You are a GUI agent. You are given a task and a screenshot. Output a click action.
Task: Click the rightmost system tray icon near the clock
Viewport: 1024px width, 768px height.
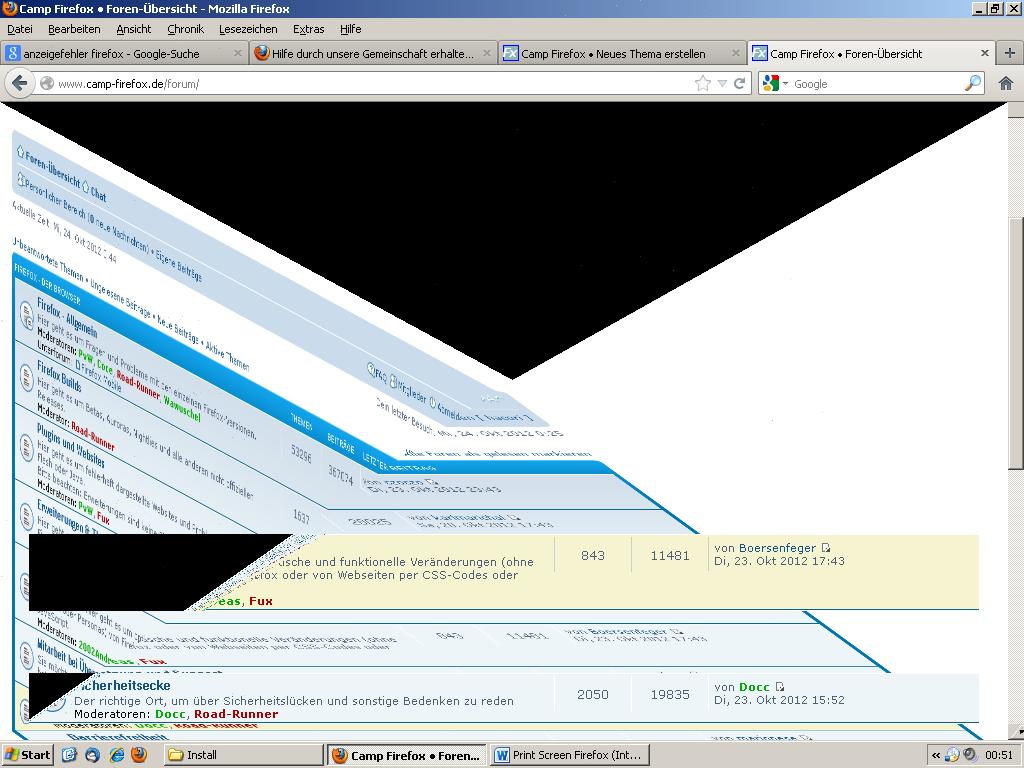pos(971,755)
